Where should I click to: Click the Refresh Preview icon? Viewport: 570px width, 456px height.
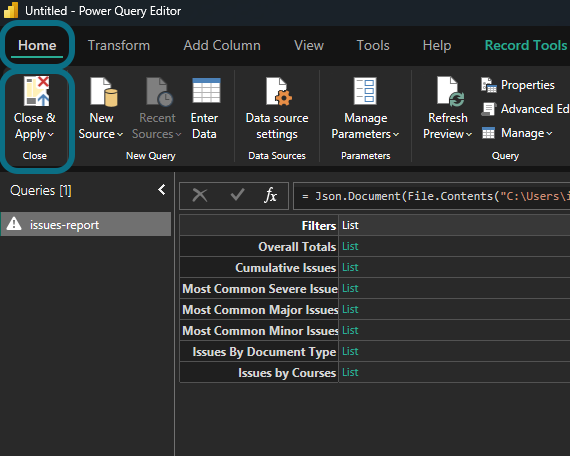tap(451, 91)
